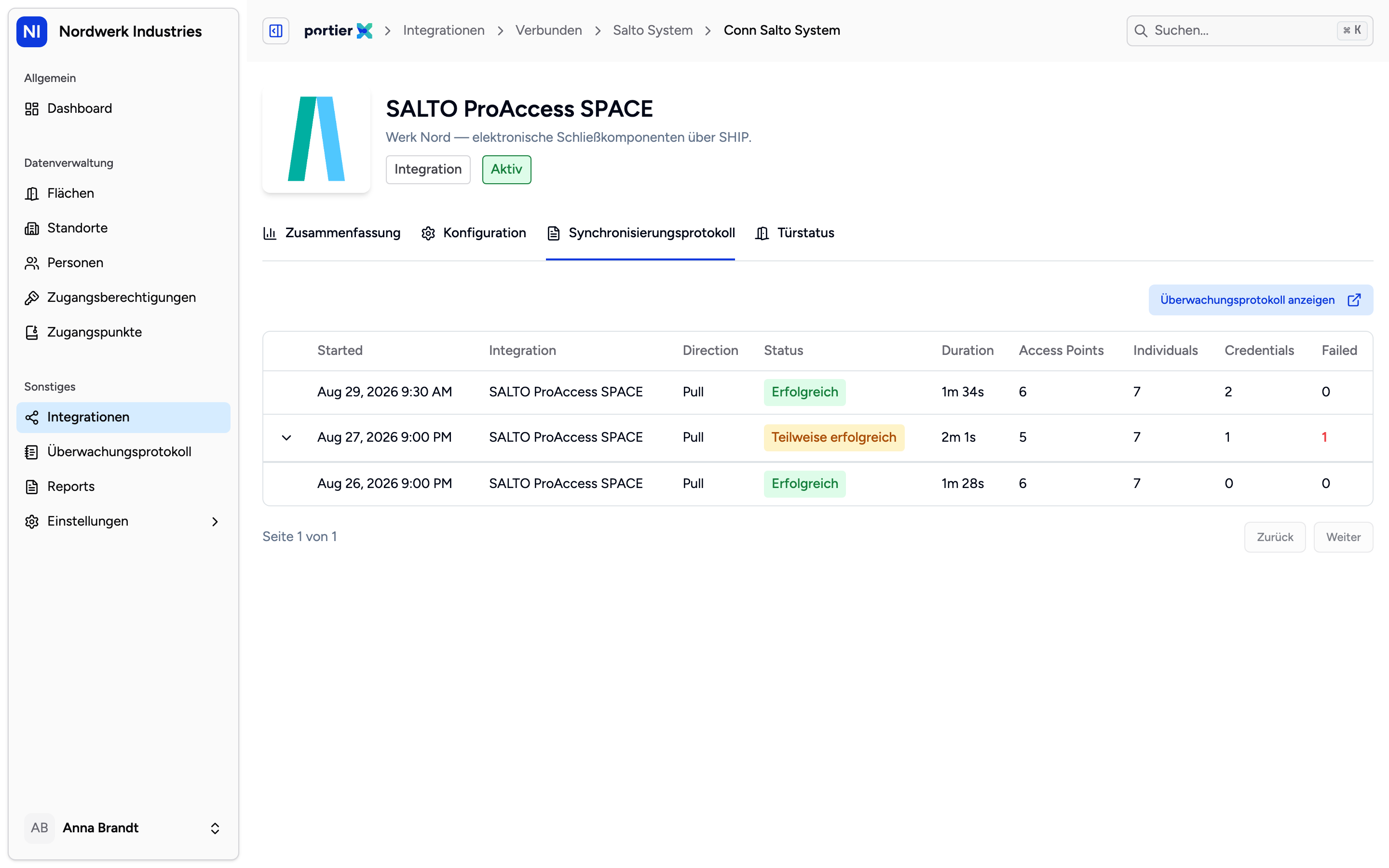Screen dimensions: 1389x868
Task: Click the Zugangsberechtigungen key icon
Action: 31,298
